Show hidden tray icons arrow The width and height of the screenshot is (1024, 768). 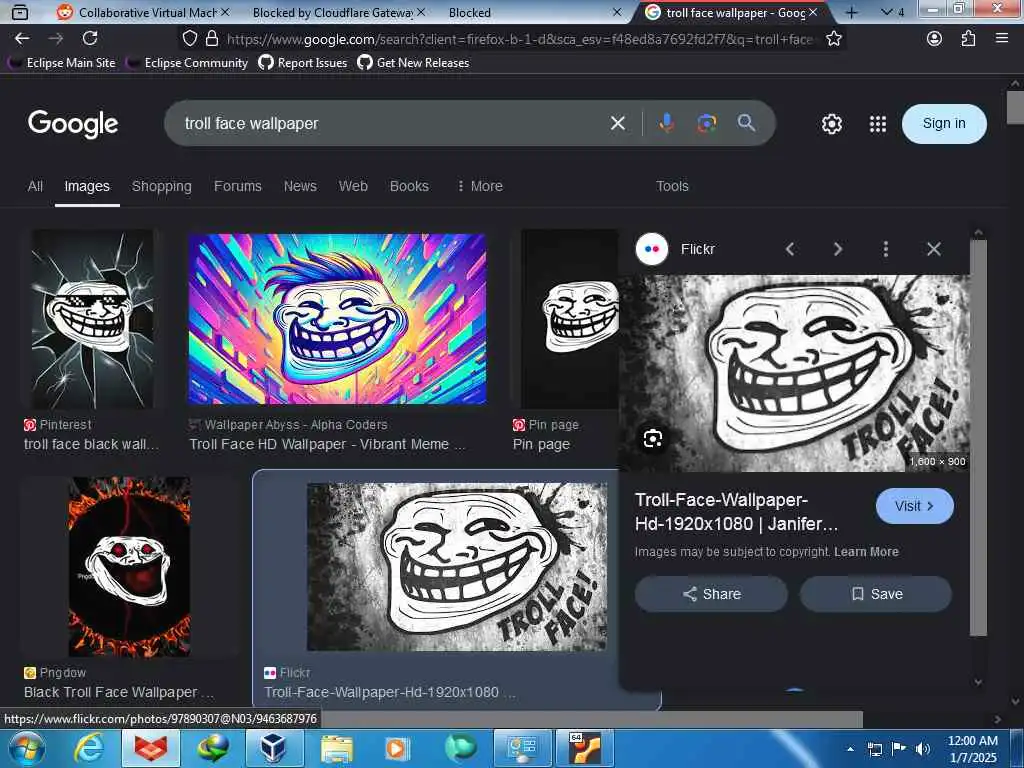click(850, 749)
